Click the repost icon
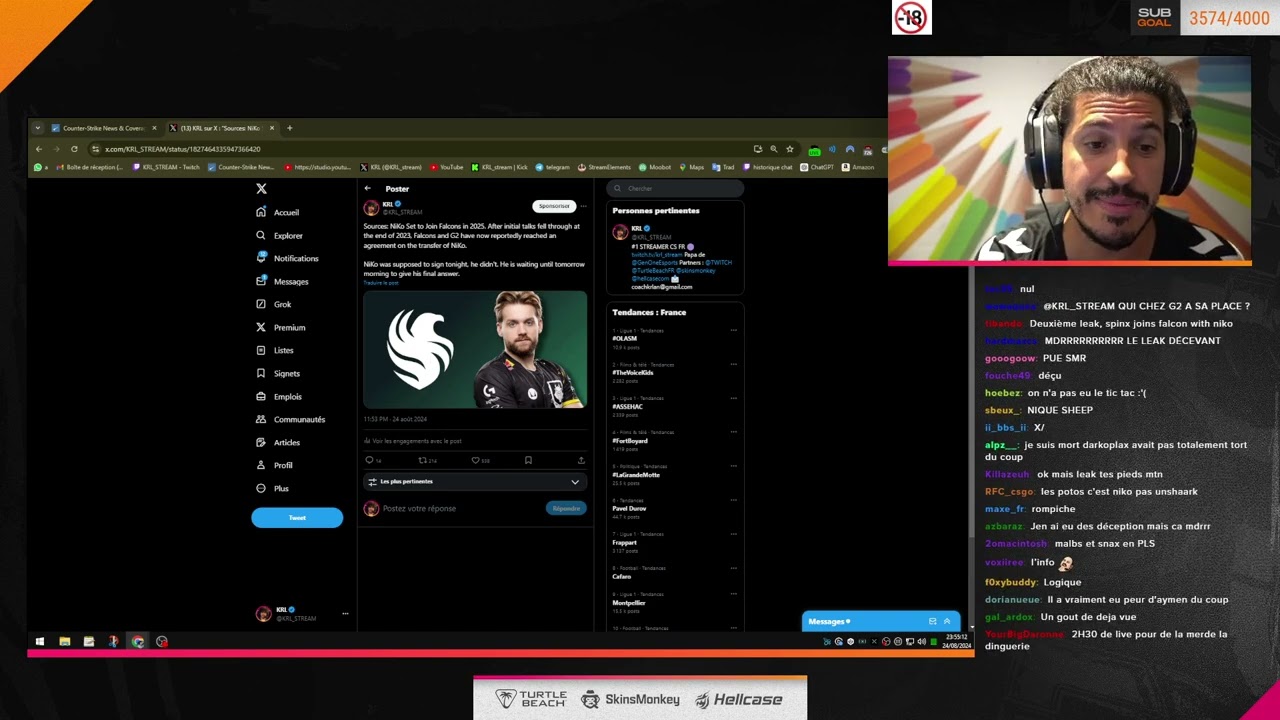Viewport: 1280px width, 720px height. point(422,460)
